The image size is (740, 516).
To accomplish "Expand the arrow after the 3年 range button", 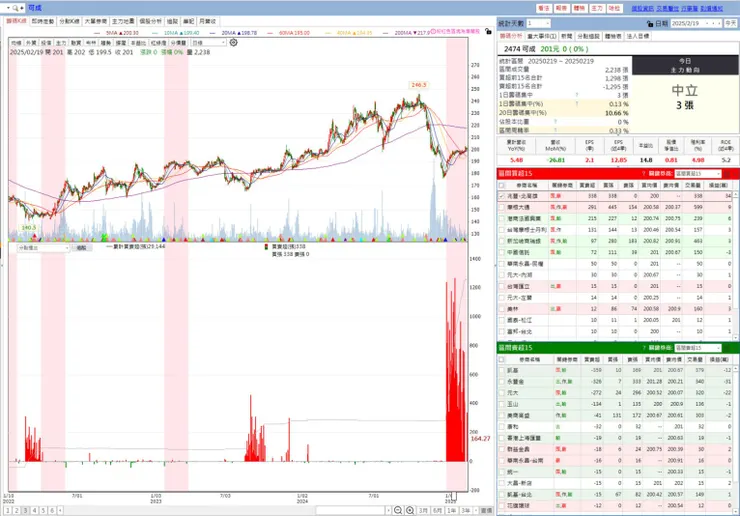I will (x=476, y=510).
